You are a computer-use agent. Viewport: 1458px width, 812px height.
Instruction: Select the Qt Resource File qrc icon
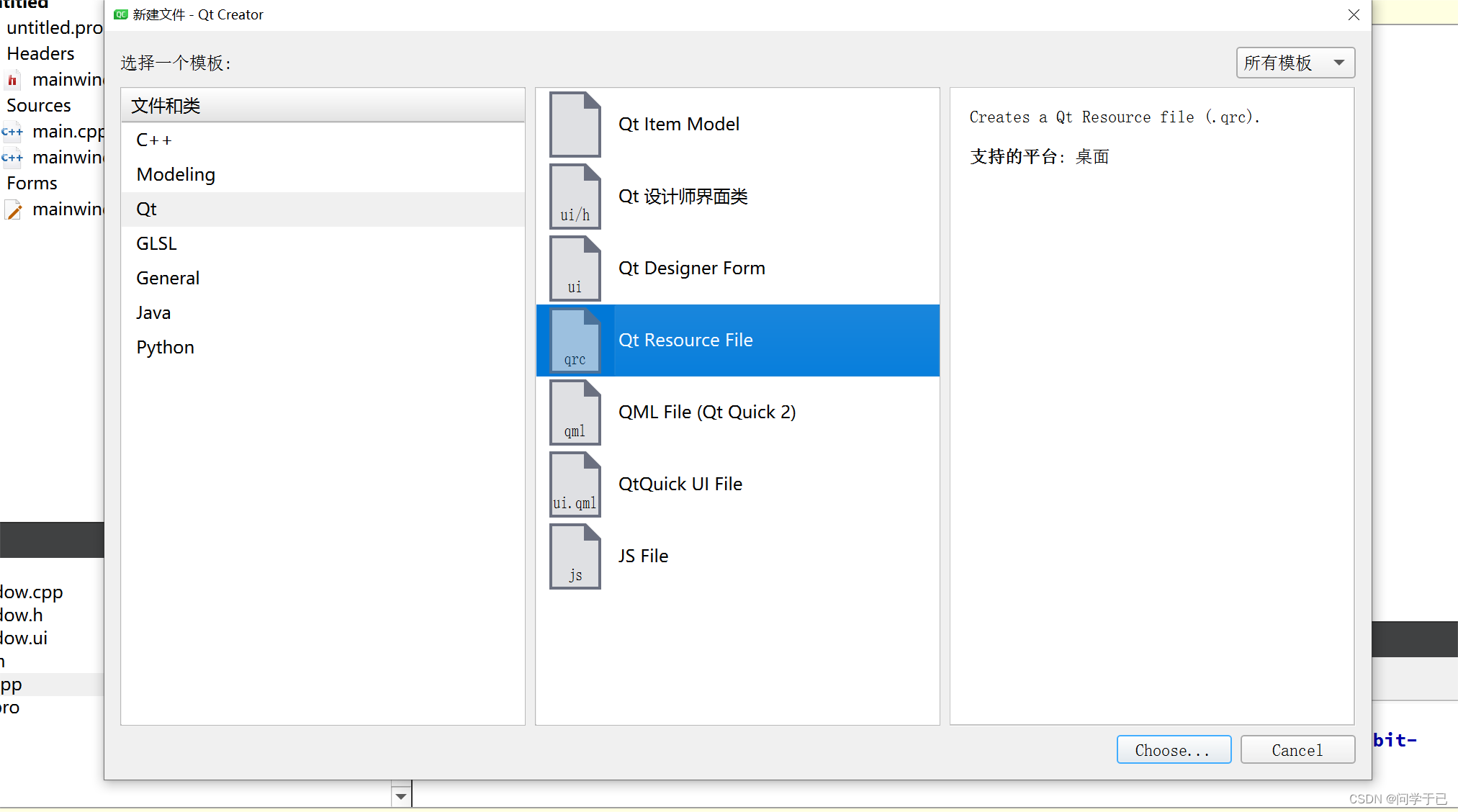(x=575, y=340)
